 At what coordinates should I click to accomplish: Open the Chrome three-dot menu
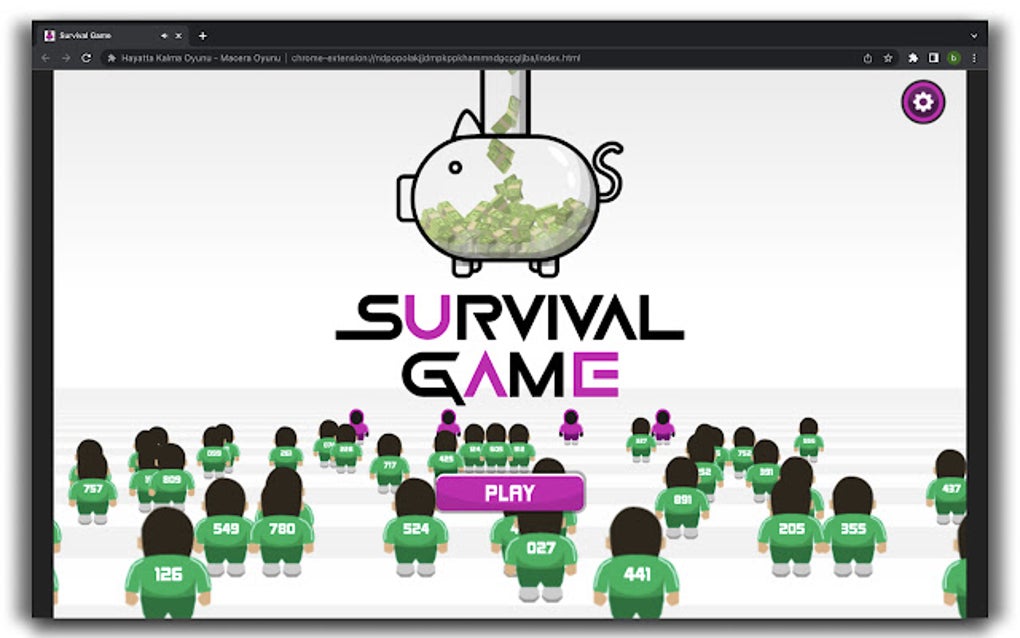tap(974, 58)
